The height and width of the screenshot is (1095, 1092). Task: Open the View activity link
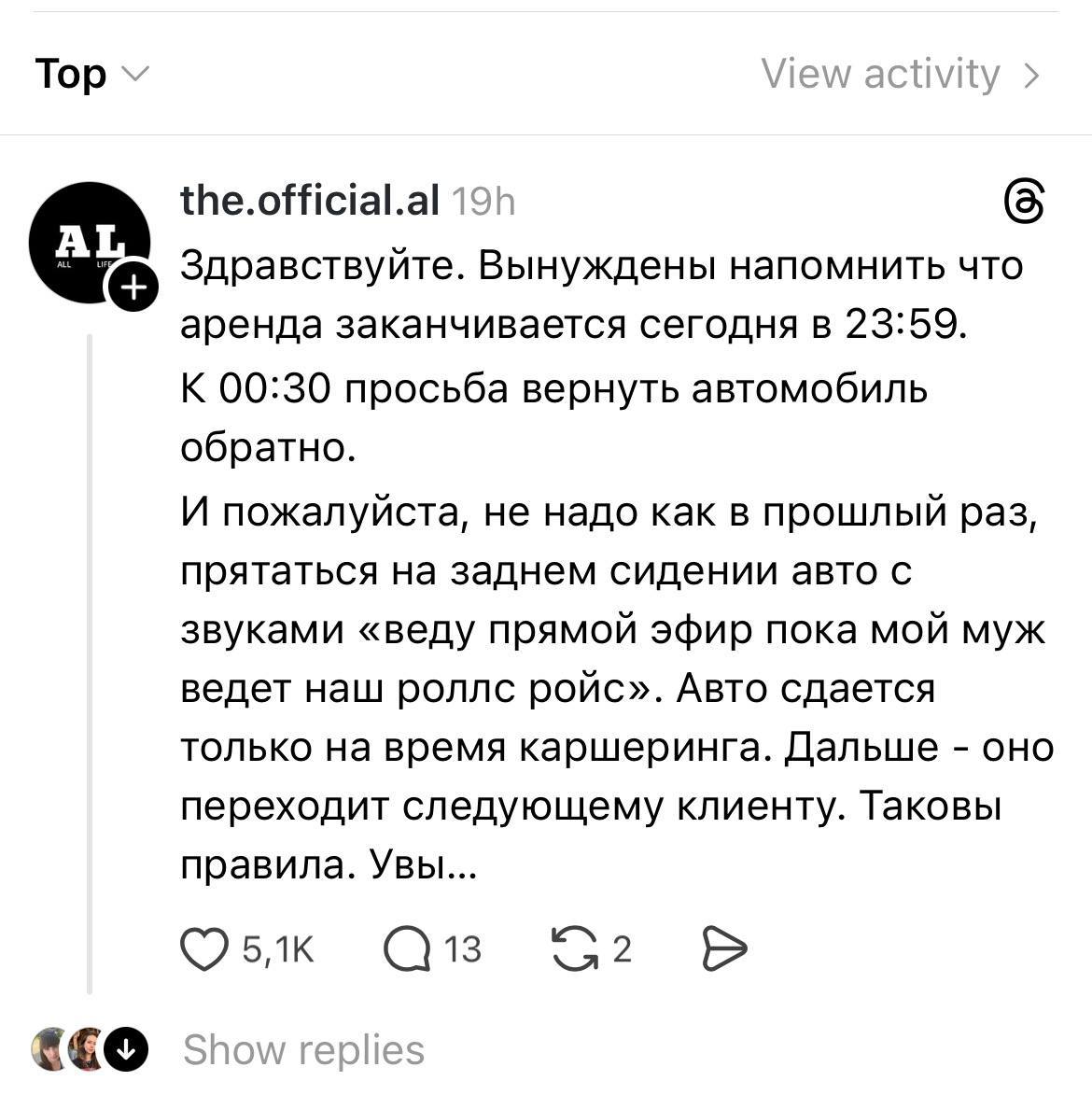tap(880, 74)
